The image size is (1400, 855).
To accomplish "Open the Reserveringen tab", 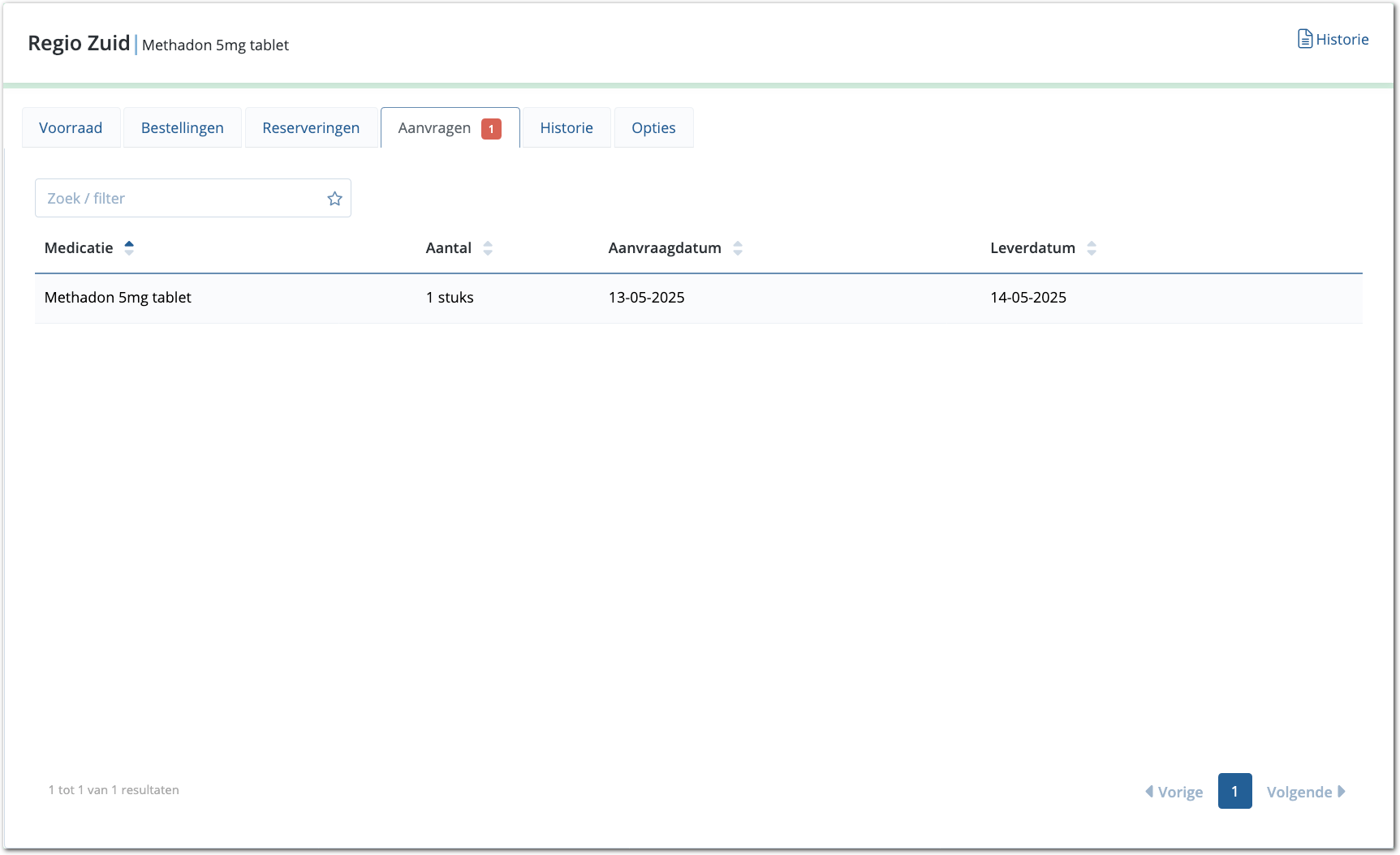I will (x=311, y=128).
